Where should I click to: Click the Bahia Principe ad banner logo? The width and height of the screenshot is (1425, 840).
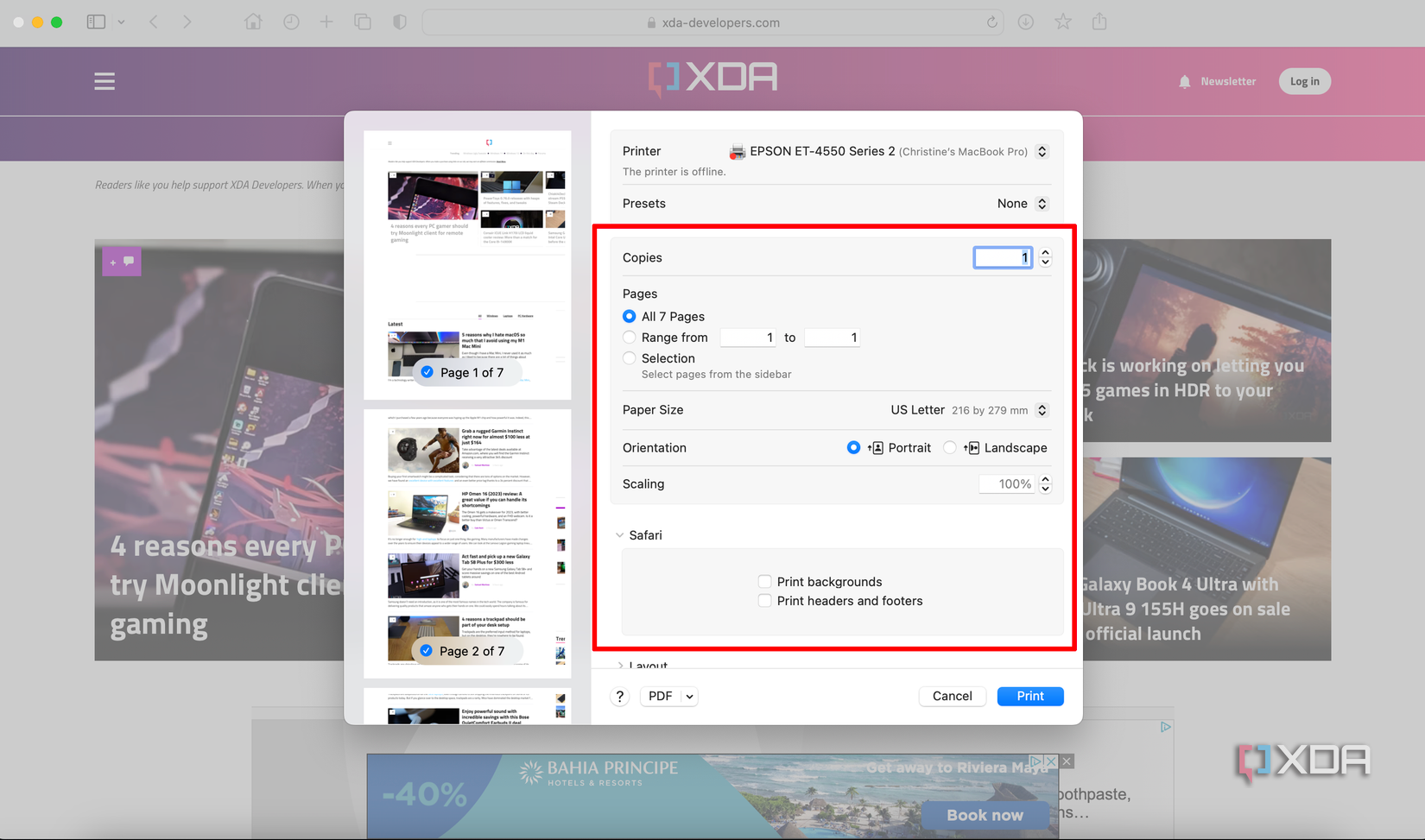click(x=598, y=771)
